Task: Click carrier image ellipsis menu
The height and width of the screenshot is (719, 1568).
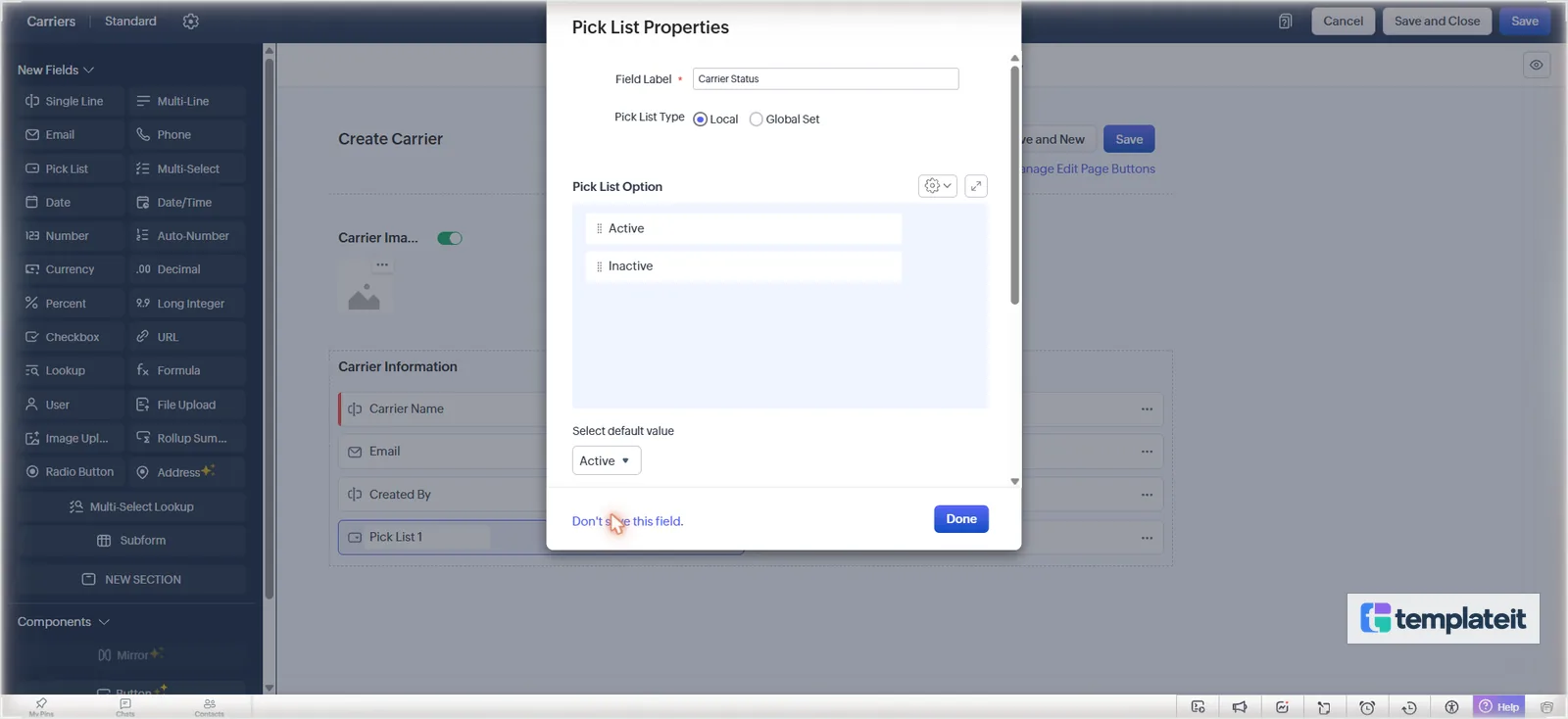Action: click(x=382, y=264)
